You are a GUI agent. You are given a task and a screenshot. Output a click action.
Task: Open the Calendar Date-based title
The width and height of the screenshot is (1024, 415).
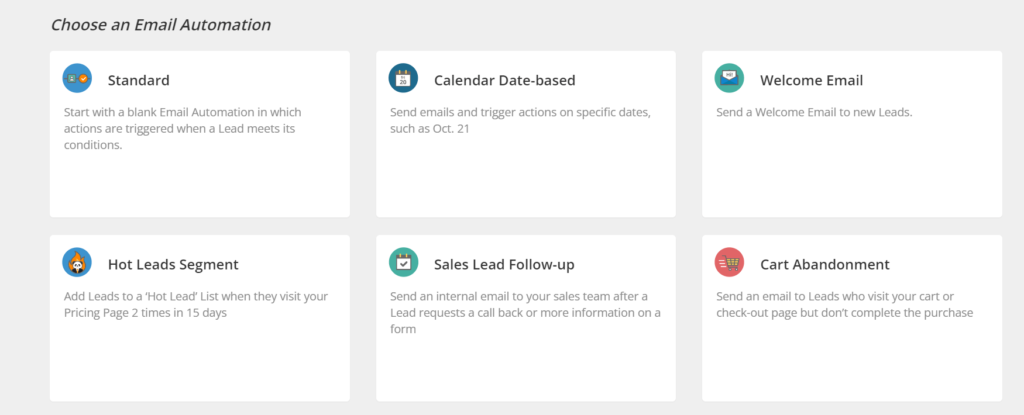[505, 80]
